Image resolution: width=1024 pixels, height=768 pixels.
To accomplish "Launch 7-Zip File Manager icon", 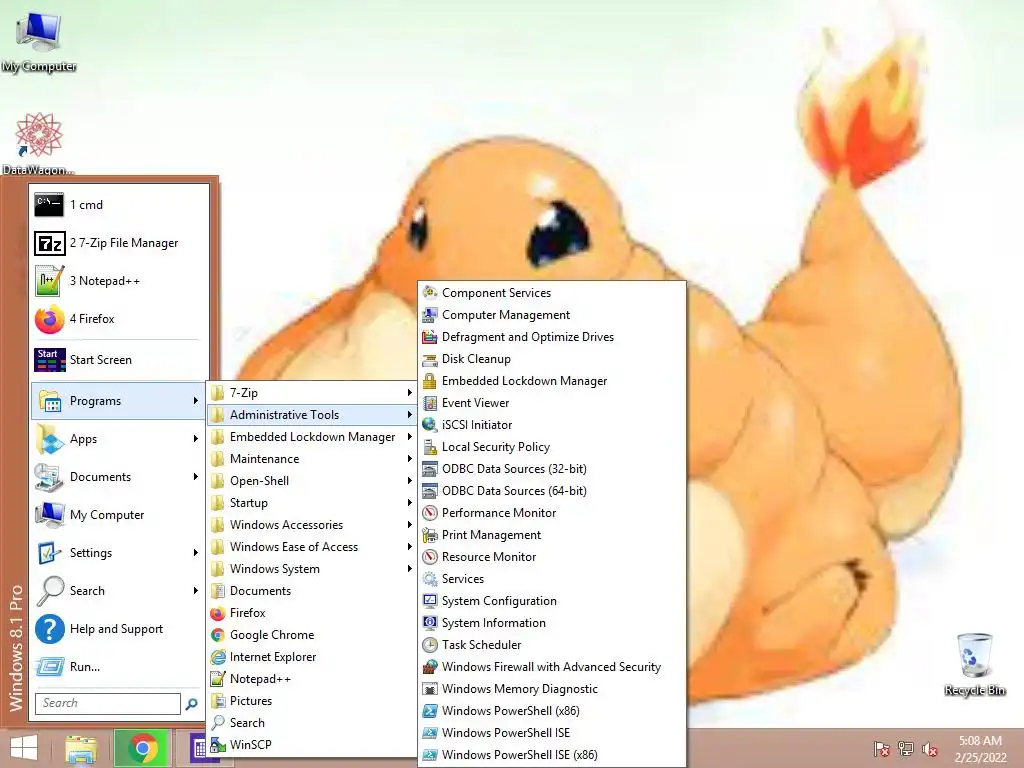I will tap(49, 243).
